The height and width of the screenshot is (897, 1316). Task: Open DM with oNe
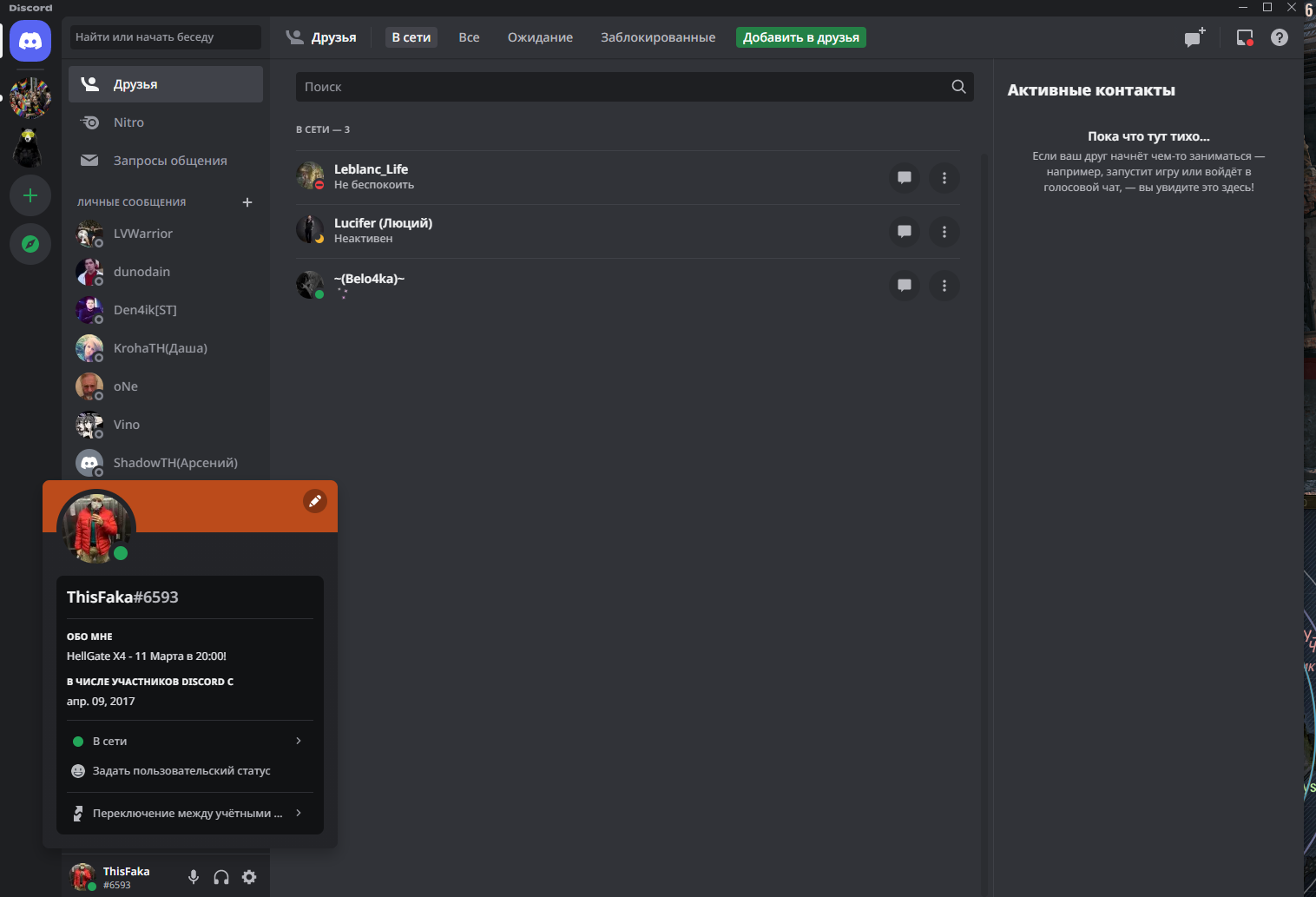pos(166,386)
